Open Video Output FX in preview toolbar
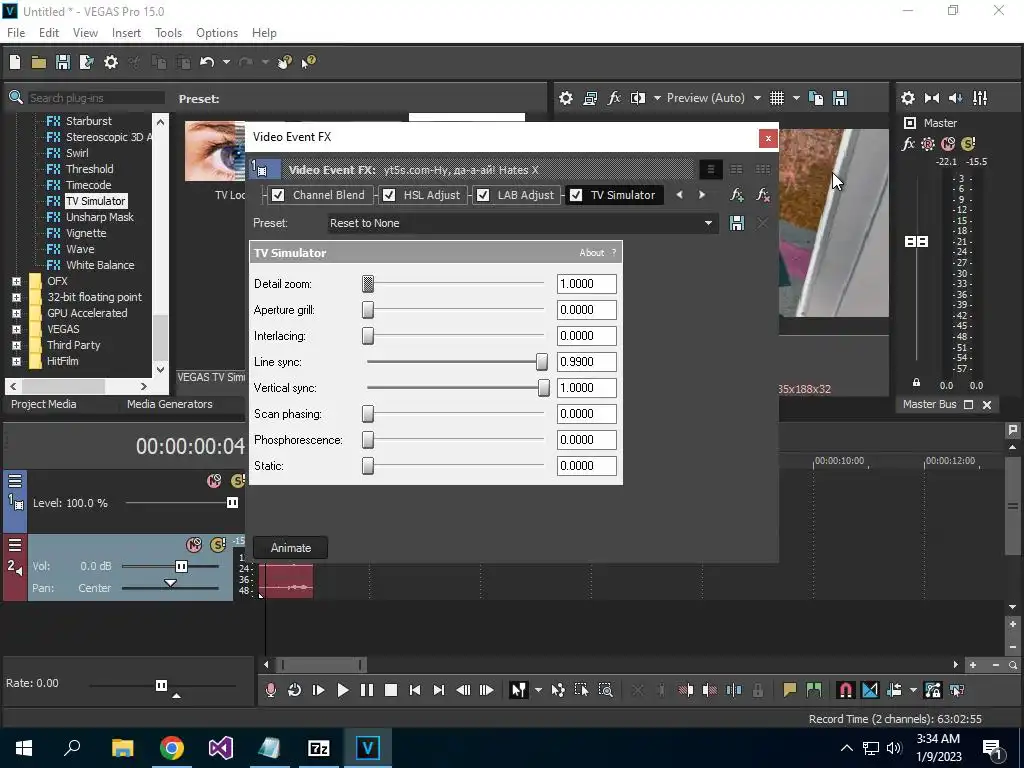 click(614, 98)
